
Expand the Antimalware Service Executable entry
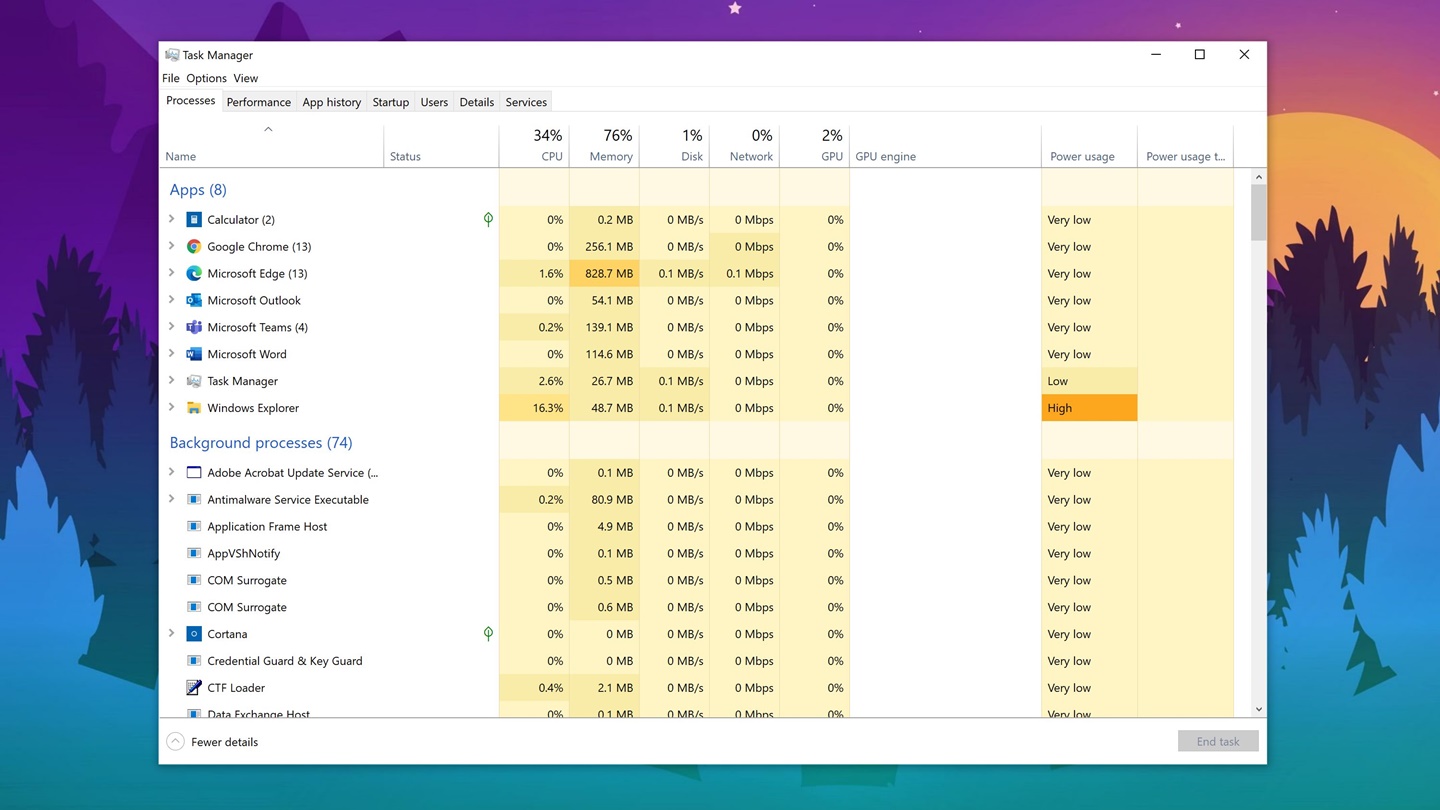(172, 500)
